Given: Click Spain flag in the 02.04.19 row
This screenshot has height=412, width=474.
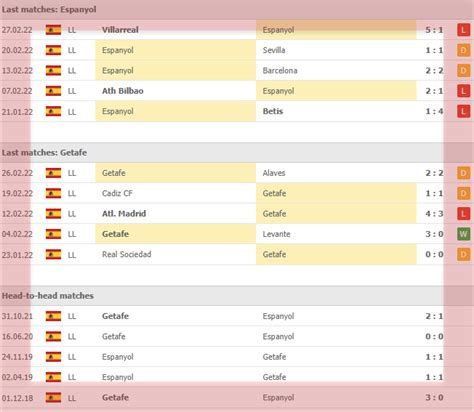Looking at the screenshot, I should (53, 377).
